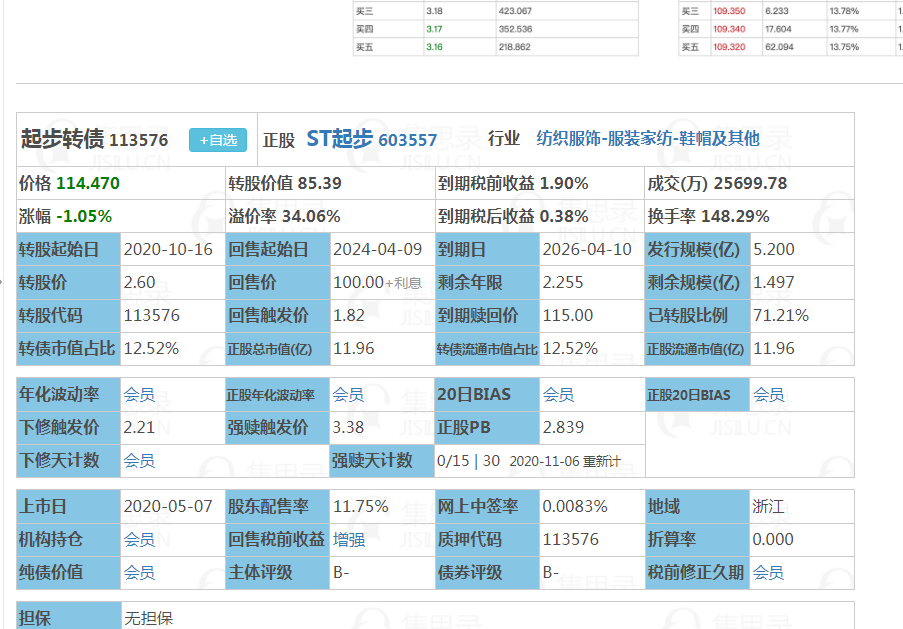The image size is (903, 629).
Task: Open the 会员 link for 纯债价值
Action: 139,573
